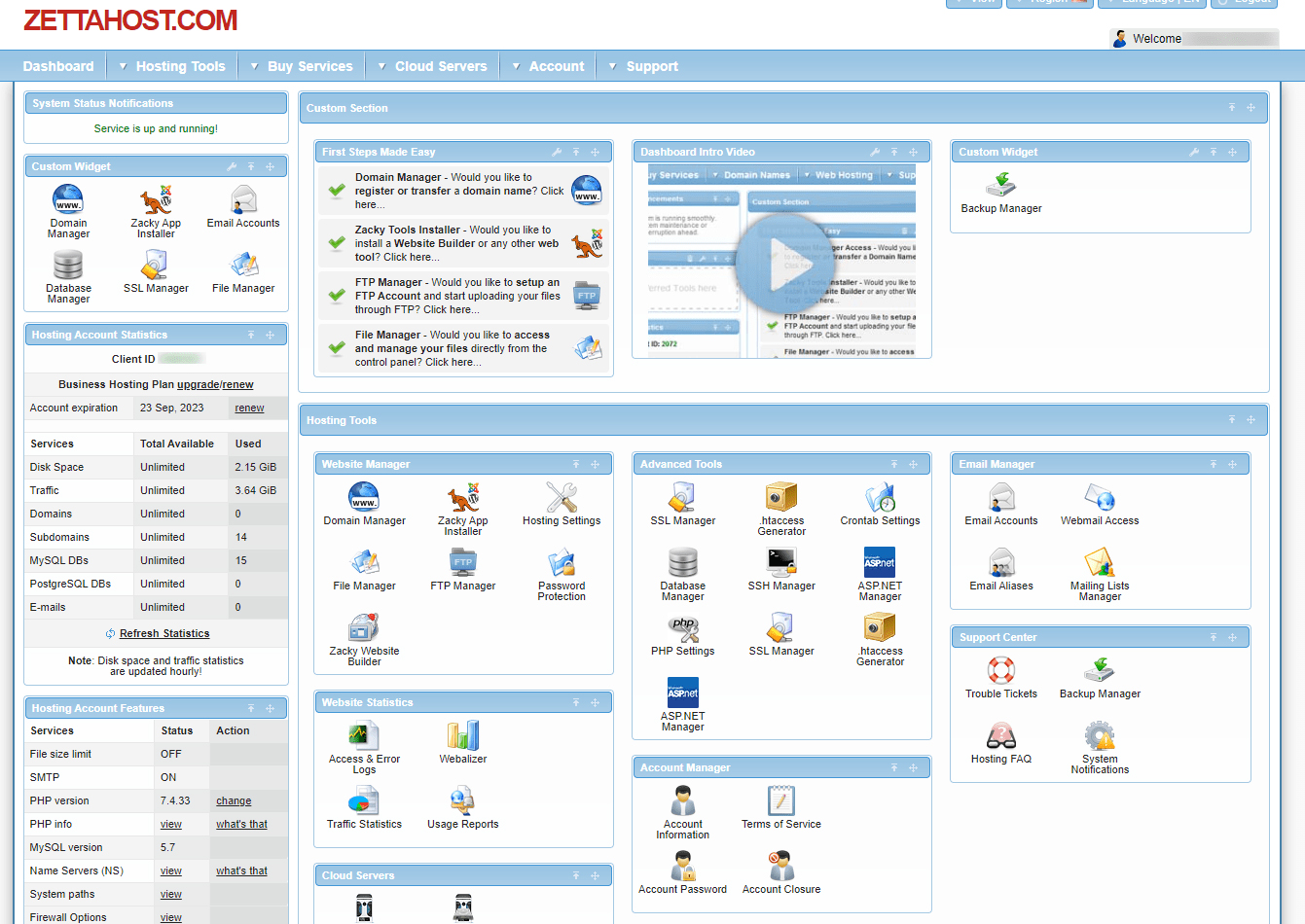The width and height of the screenshot is (1305, 924).
Task: Collapse the Hosting Account Statistics widget
Action: [x=251, y=336]
